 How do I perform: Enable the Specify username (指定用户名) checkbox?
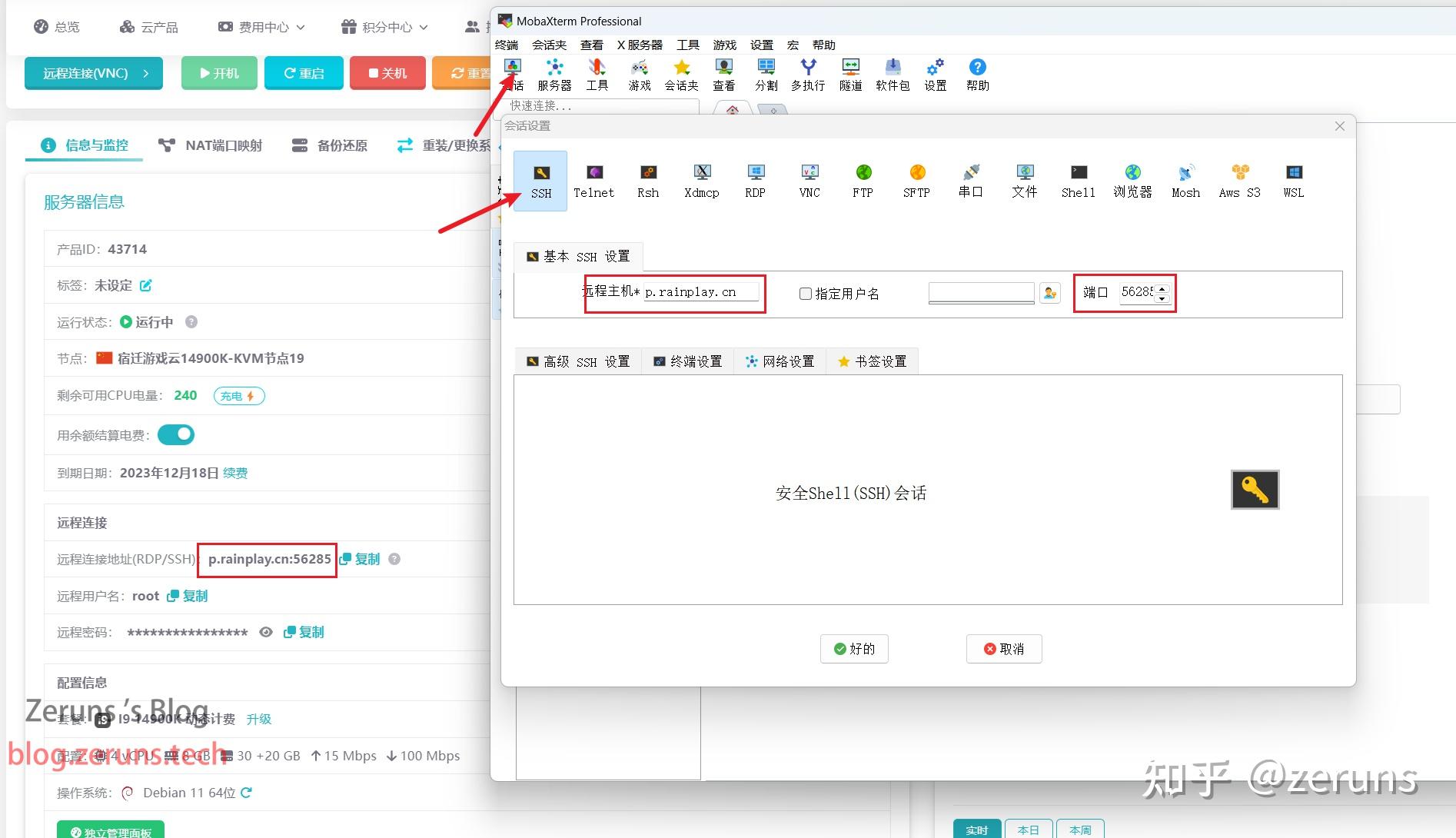[x=806, y=294]
